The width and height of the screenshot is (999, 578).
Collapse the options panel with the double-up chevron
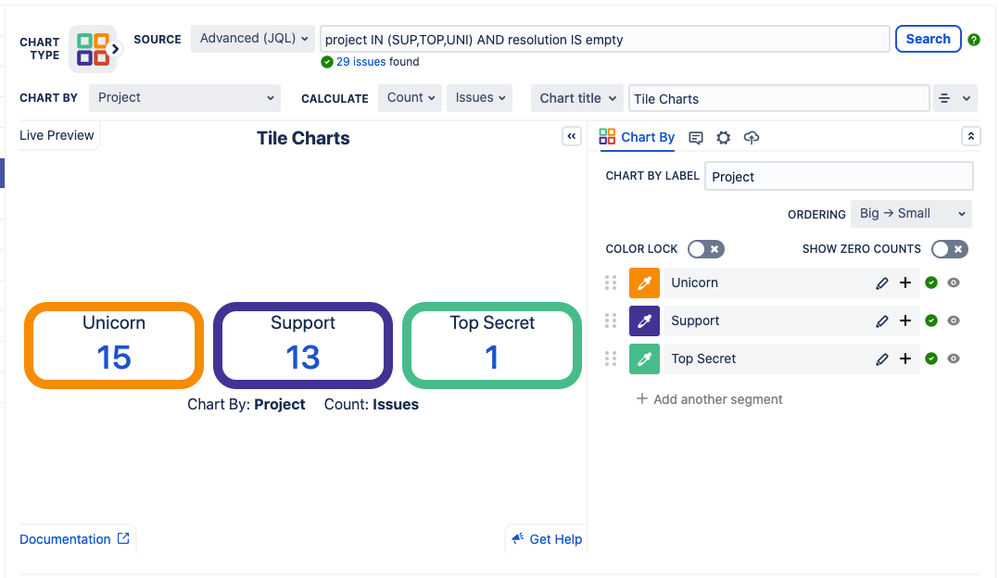click(970, 136)
